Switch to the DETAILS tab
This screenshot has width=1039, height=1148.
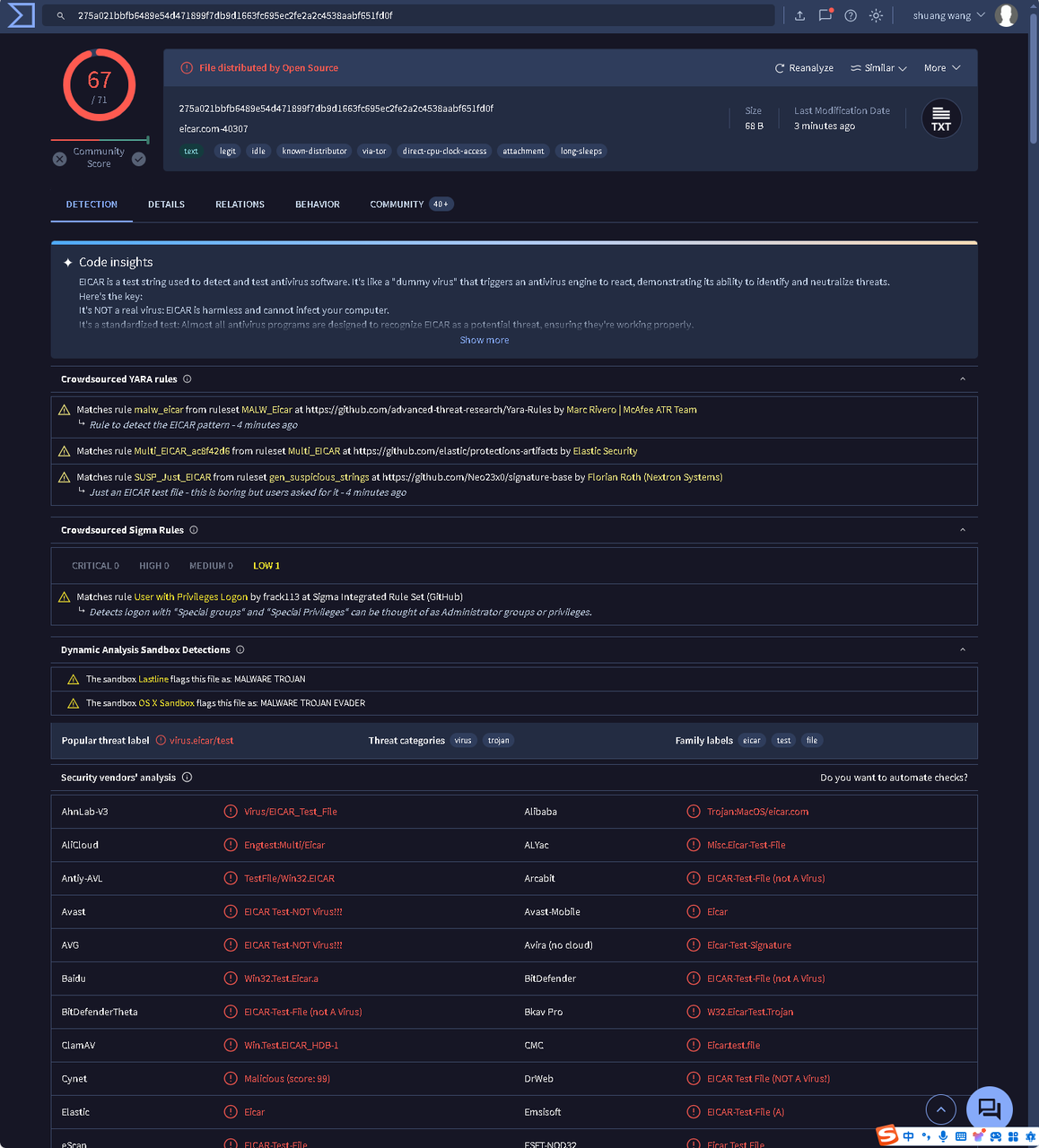(166, 204)
